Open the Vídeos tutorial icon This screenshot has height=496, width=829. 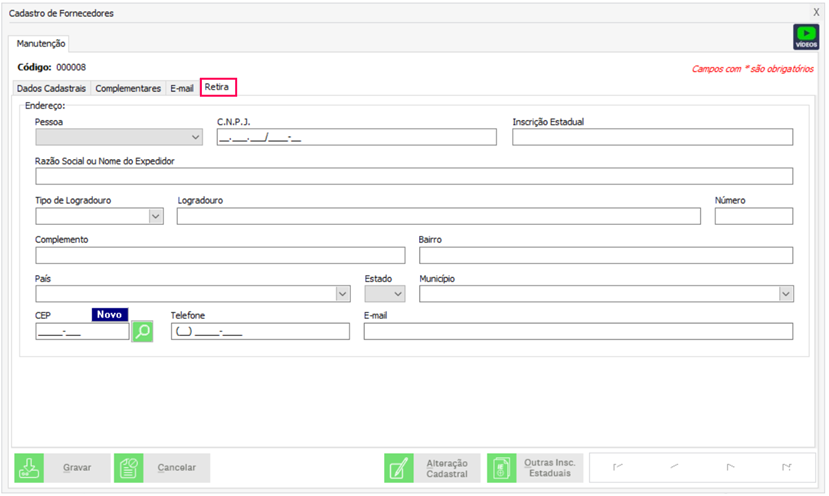[806, 37]
